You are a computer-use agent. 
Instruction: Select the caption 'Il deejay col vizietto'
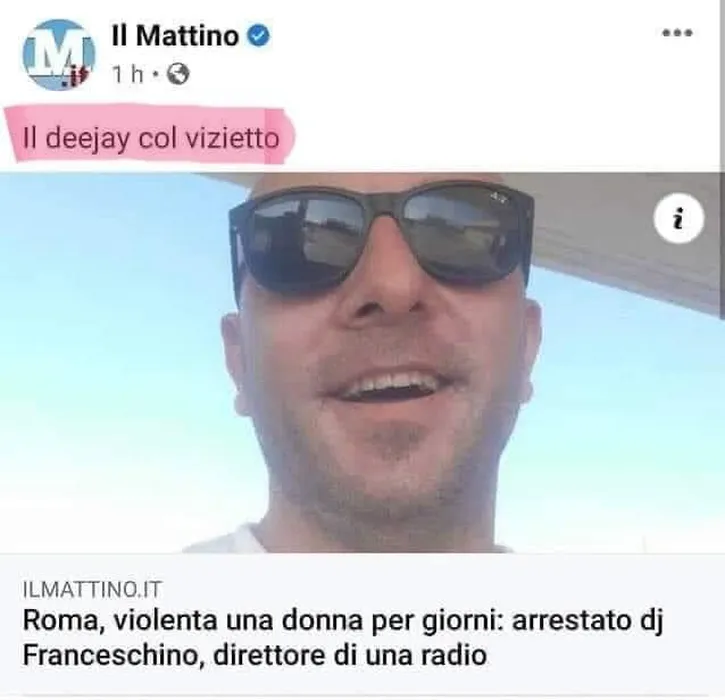coord(151,138)
